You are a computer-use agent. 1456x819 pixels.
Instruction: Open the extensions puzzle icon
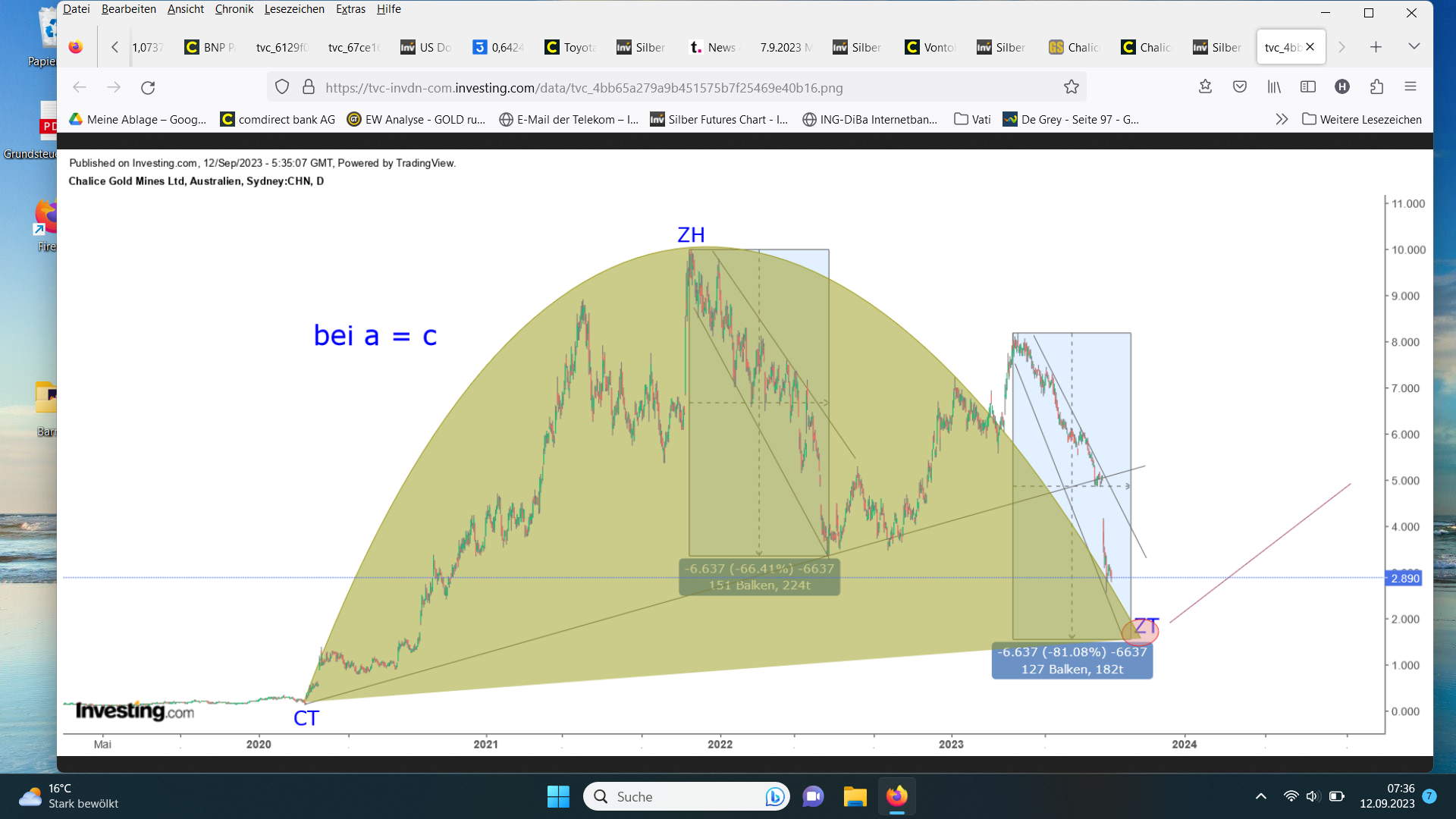[x=1376, y=86]
